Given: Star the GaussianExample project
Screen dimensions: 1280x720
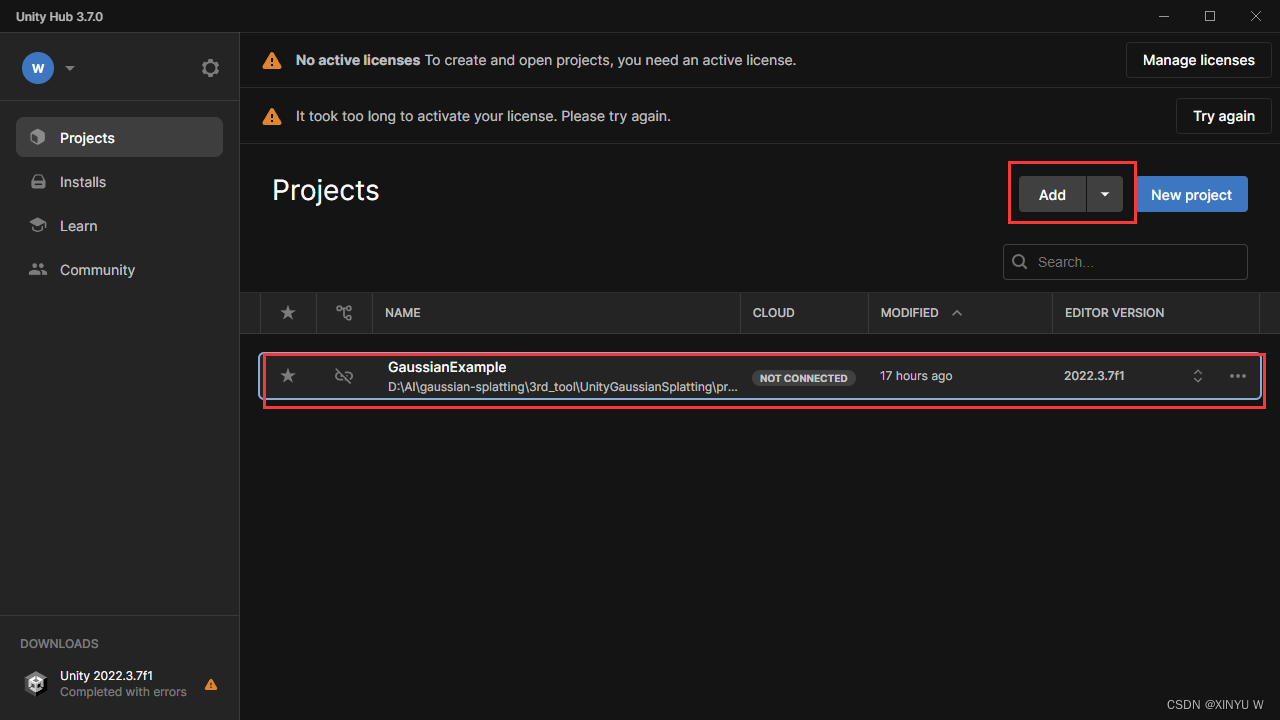Looking at the screenshot, I should [x=288, y=376].
